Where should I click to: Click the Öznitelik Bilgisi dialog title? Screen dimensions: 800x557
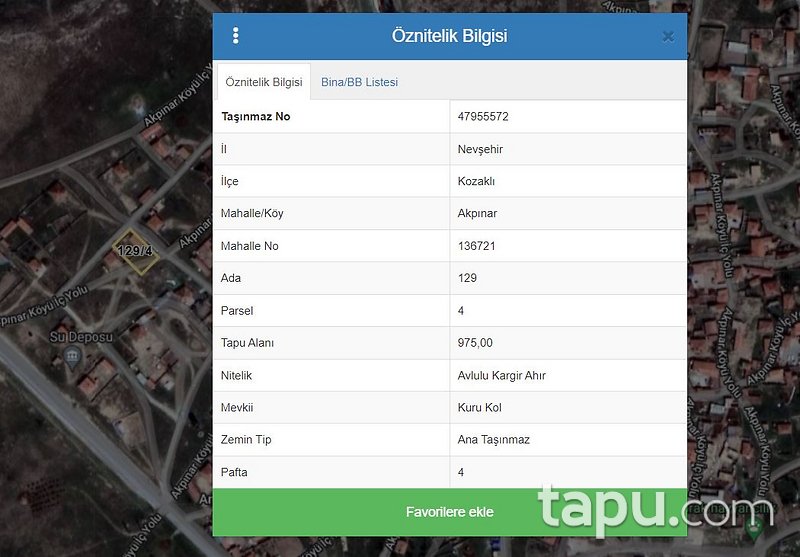pyautogui.click(x=449, y=36)
